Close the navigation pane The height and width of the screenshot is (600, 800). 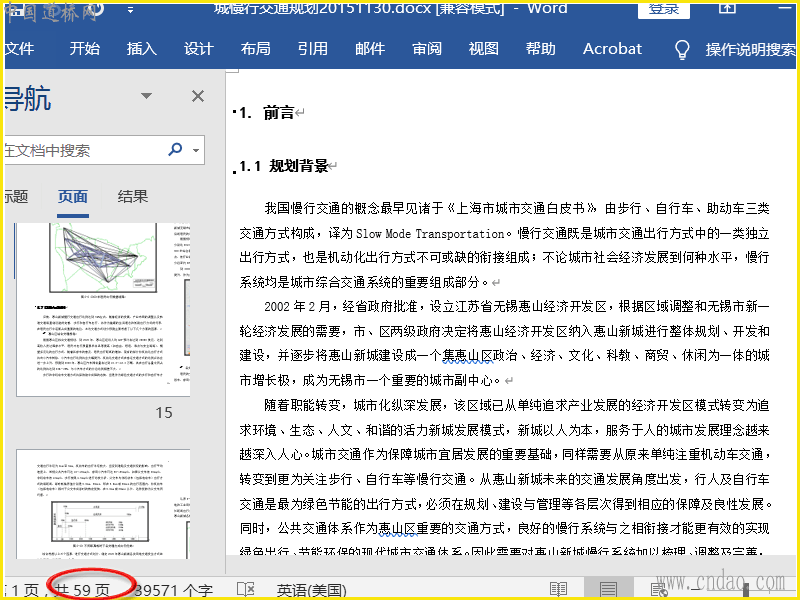pos(198,96)
